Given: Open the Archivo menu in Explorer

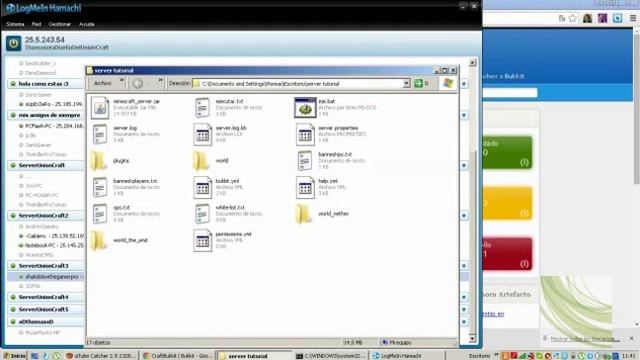Looking at the screenshot, I should pos(102,83).
